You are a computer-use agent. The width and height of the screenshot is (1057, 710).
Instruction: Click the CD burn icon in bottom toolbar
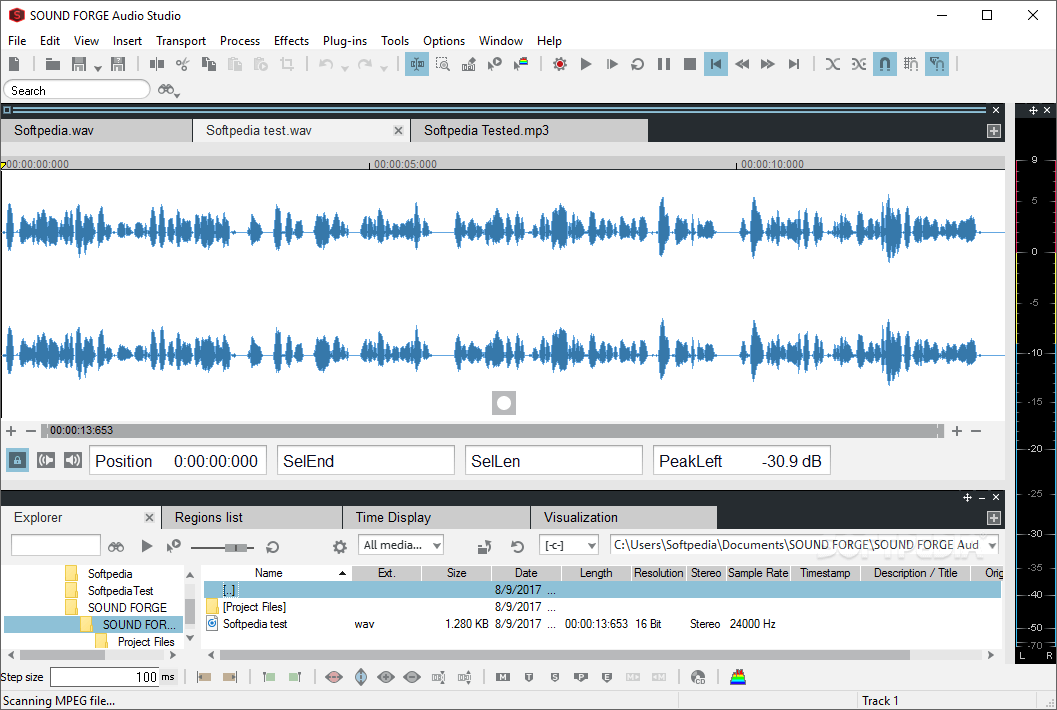point(698,677)
